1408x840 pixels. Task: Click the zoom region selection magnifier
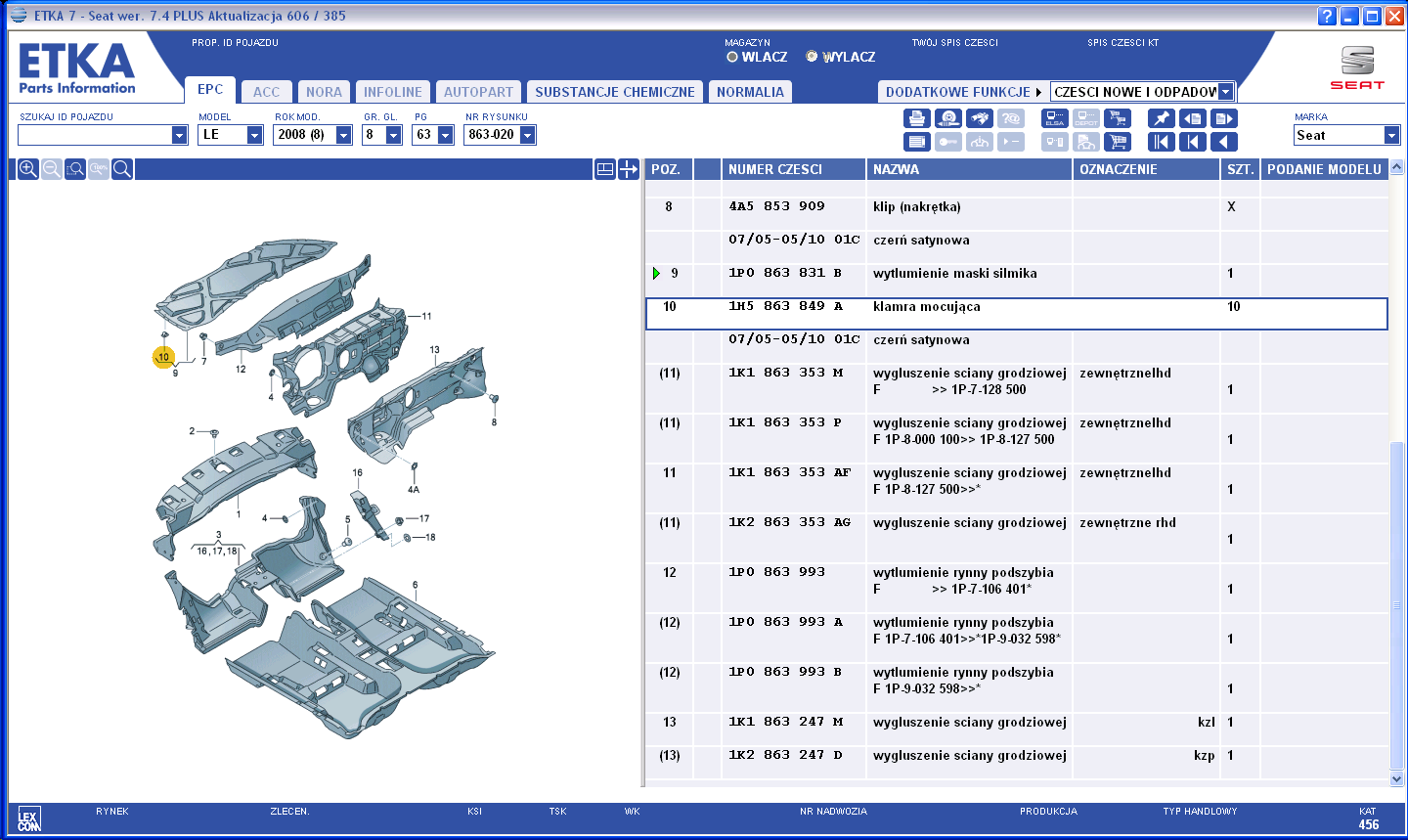tap(75, 169)
